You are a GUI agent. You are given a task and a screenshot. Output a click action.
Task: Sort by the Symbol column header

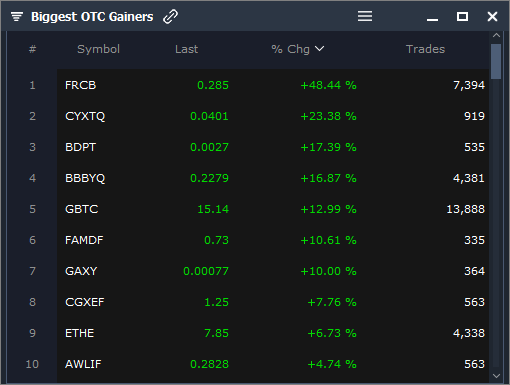point(98,49)
